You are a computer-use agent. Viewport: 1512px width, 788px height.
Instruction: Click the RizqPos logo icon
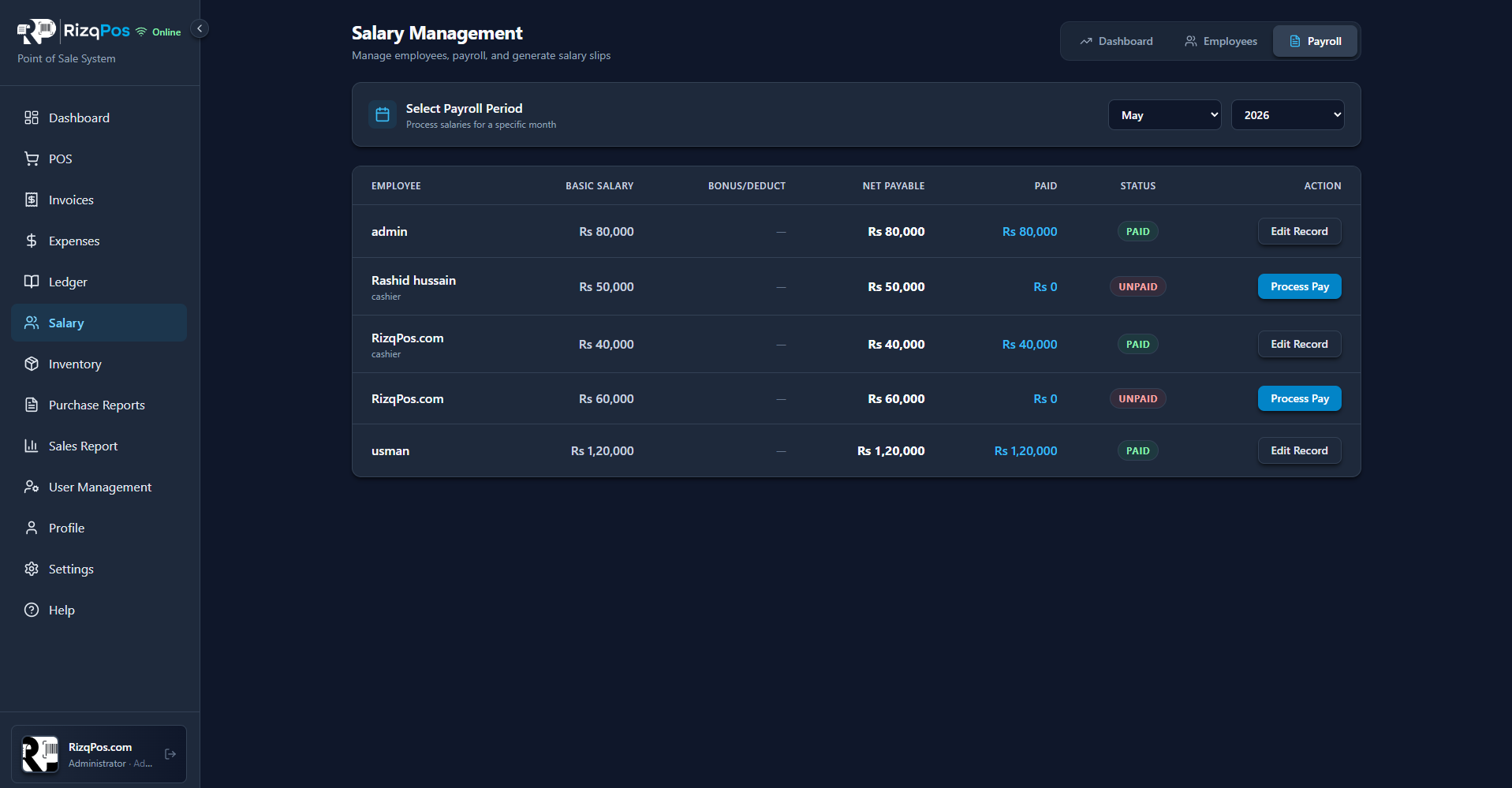point(36,32)
